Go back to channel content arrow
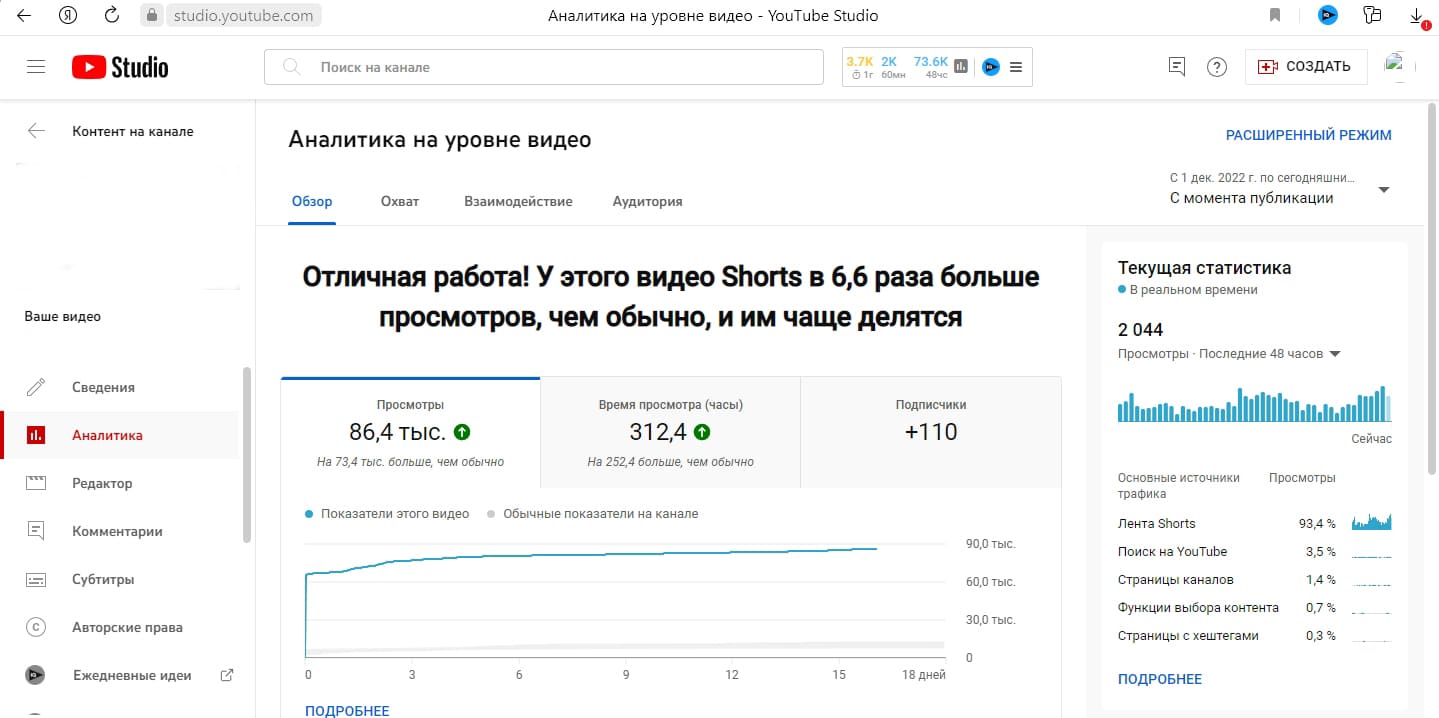Image resolution: width=1439 pixels, height=718 pixels. coord(36,131)
